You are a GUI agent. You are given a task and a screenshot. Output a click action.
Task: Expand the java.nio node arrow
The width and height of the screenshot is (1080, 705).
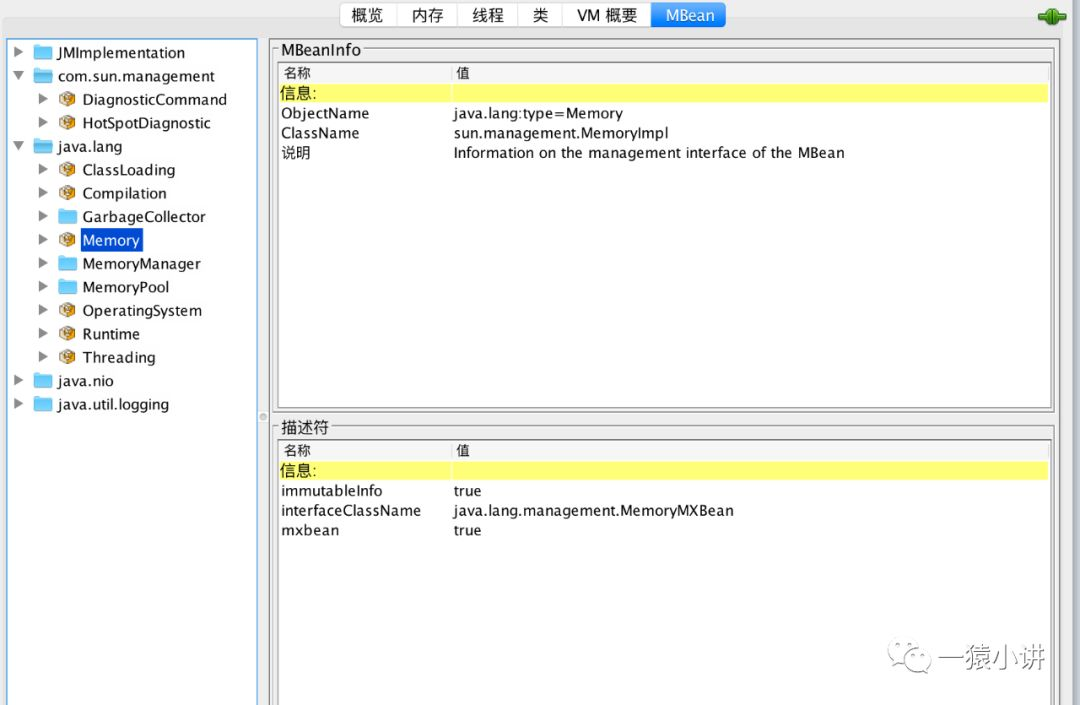click(x=19, y=380)
